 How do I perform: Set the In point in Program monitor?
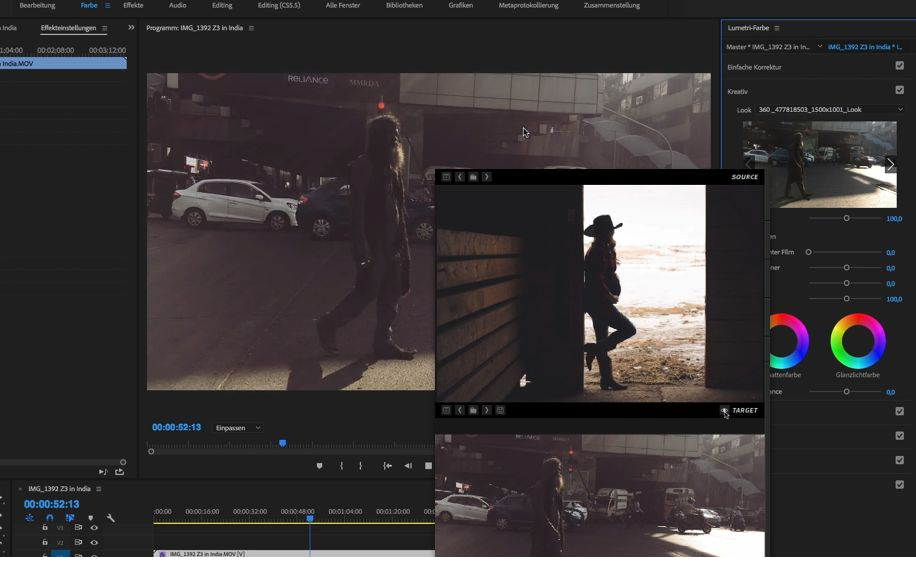point(341,466)
